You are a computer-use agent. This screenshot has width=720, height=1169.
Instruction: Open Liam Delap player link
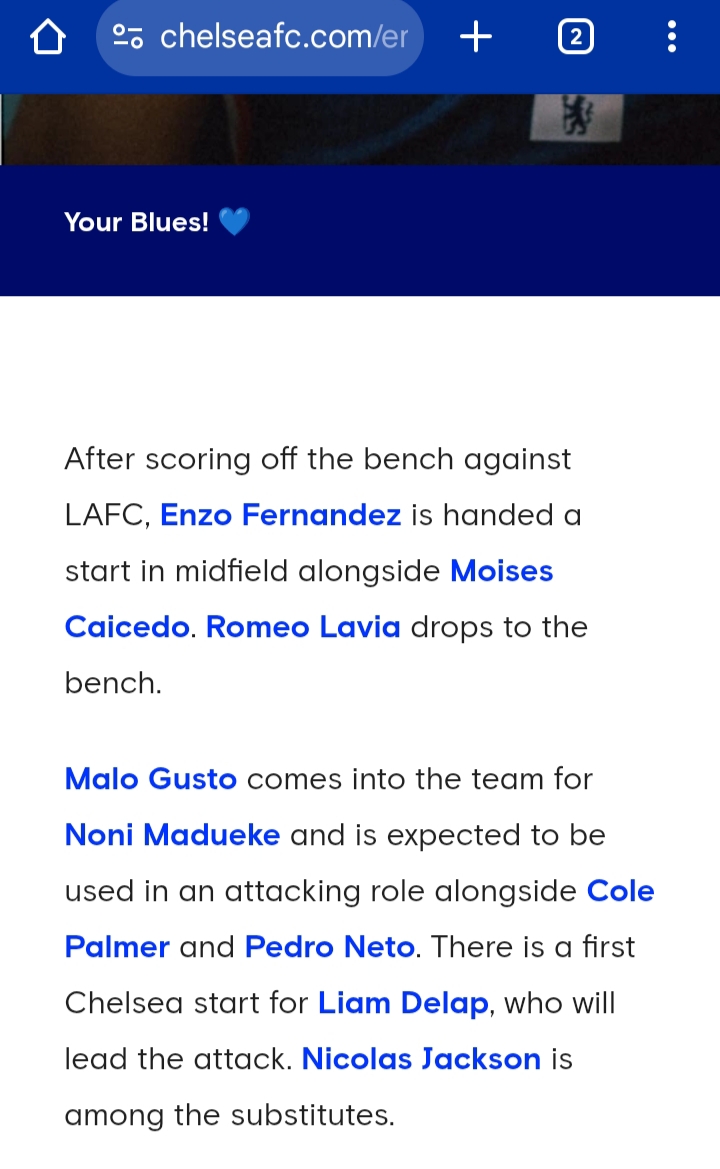click(x=403, y=1003)
